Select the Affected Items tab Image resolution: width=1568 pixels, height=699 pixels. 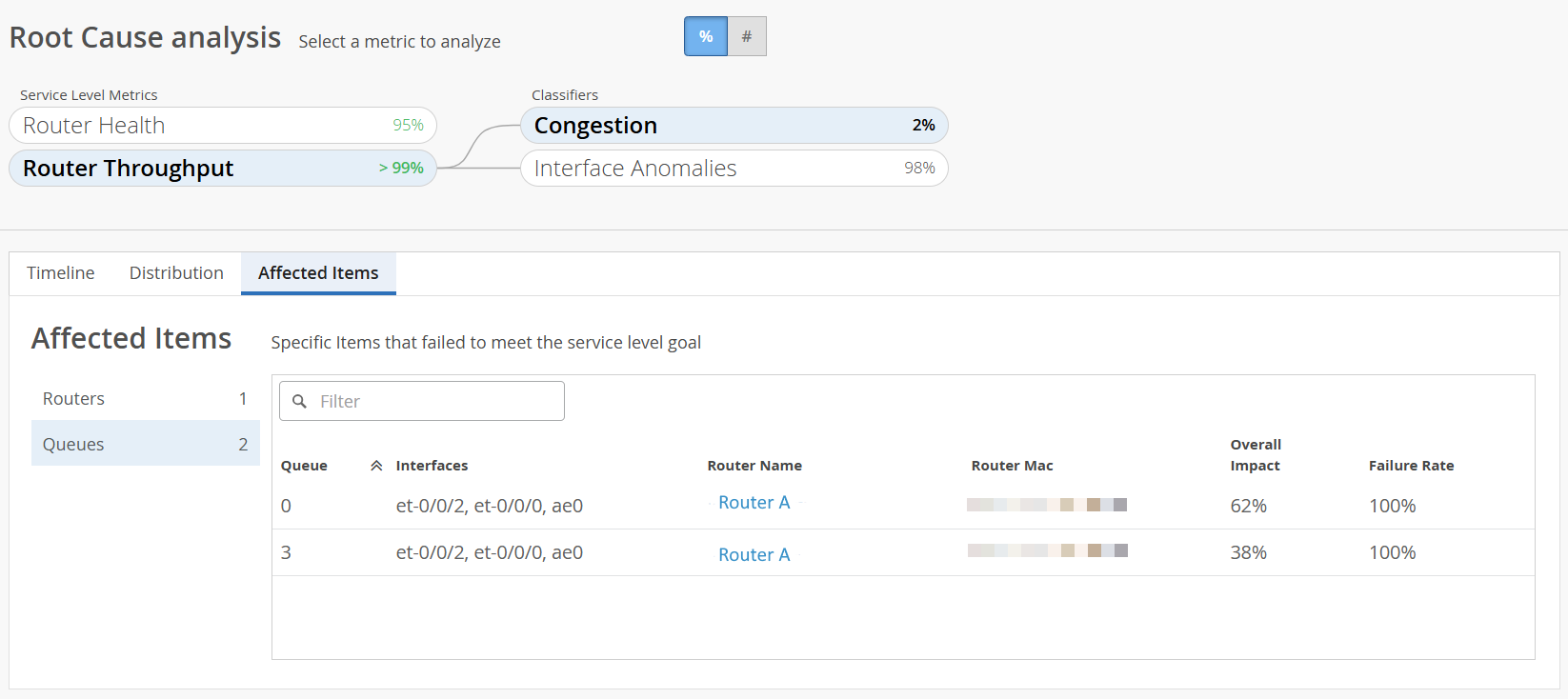point(318,273)
